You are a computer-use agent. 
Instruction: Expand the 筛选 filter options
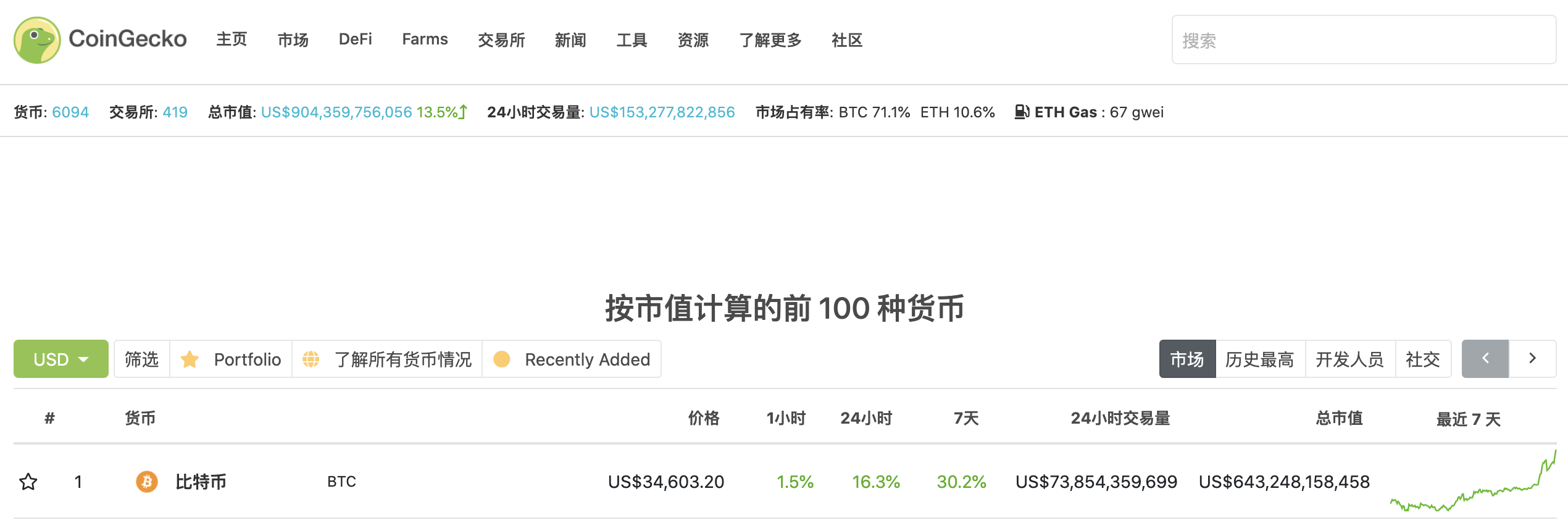point(141,359)
